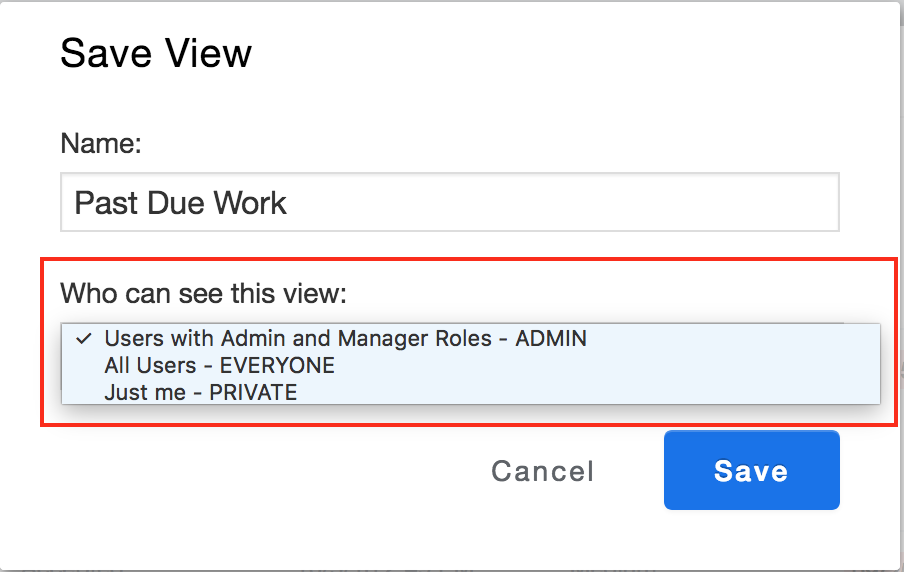Screen dimensions: 904x572
Task: Click the words Just me in the visibility list
Action: coord(144,392)
